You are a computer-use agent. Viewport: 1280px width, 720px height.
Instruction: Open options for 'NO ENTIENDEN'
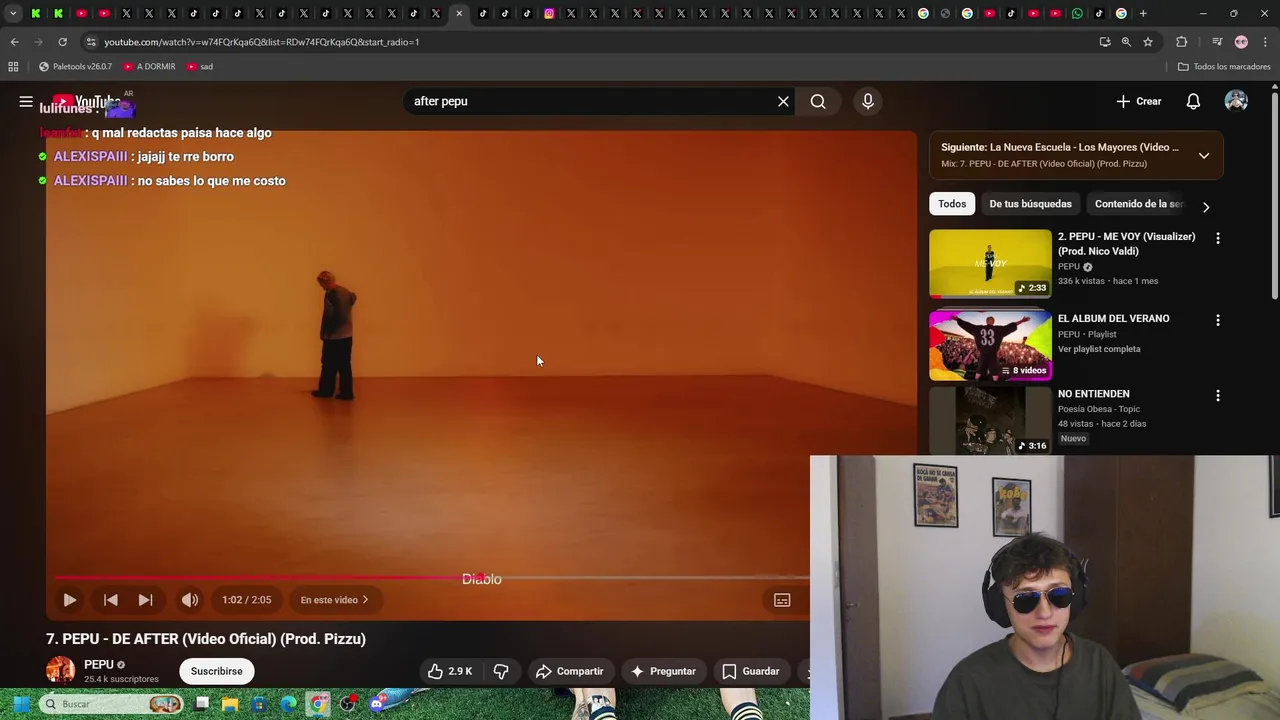tap(1217, 395)
